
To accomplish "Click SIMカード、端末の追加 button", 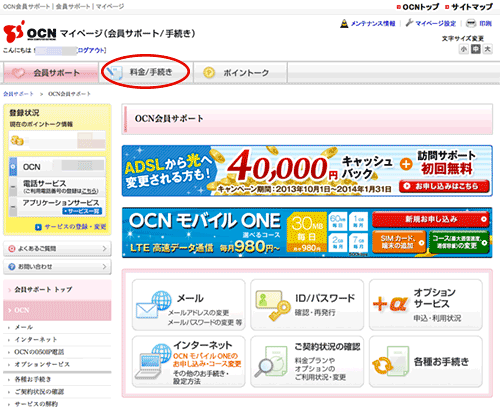I will click(399, 242).
